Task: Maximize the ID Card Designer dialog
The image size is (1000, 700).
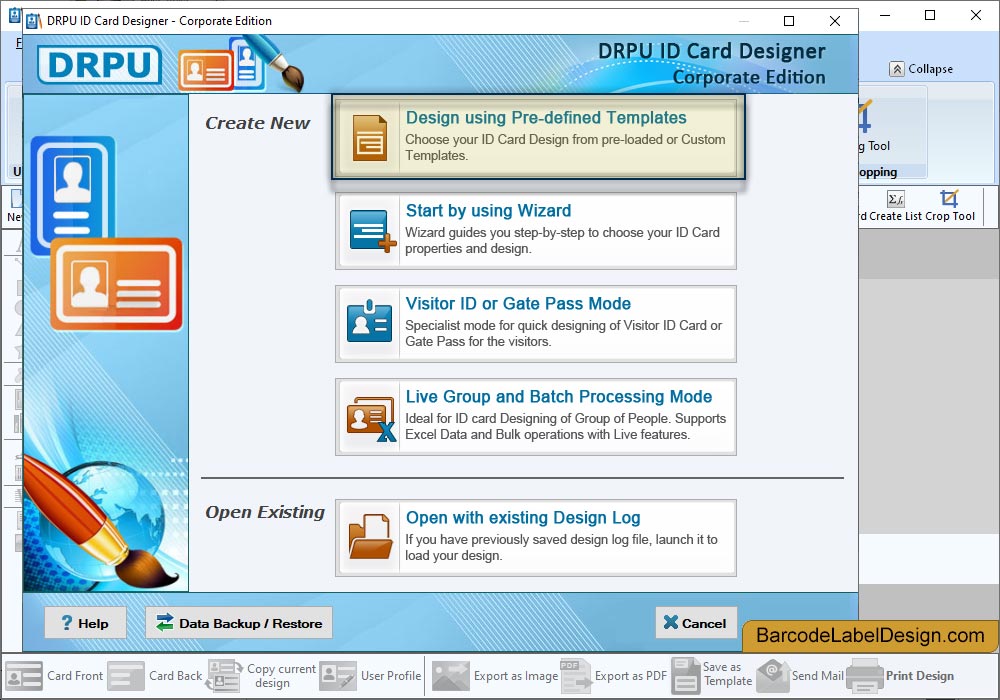Action: [x=789, y=21]
